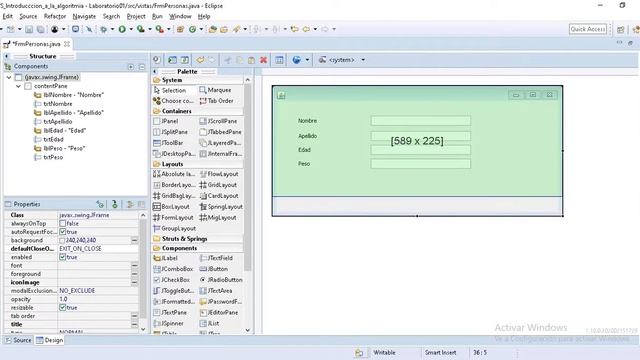Screen dimensions: 640x360
Task: Click the defaultCloseOperation EXIT_ON_CLOSE value
Action: [80, 249]
